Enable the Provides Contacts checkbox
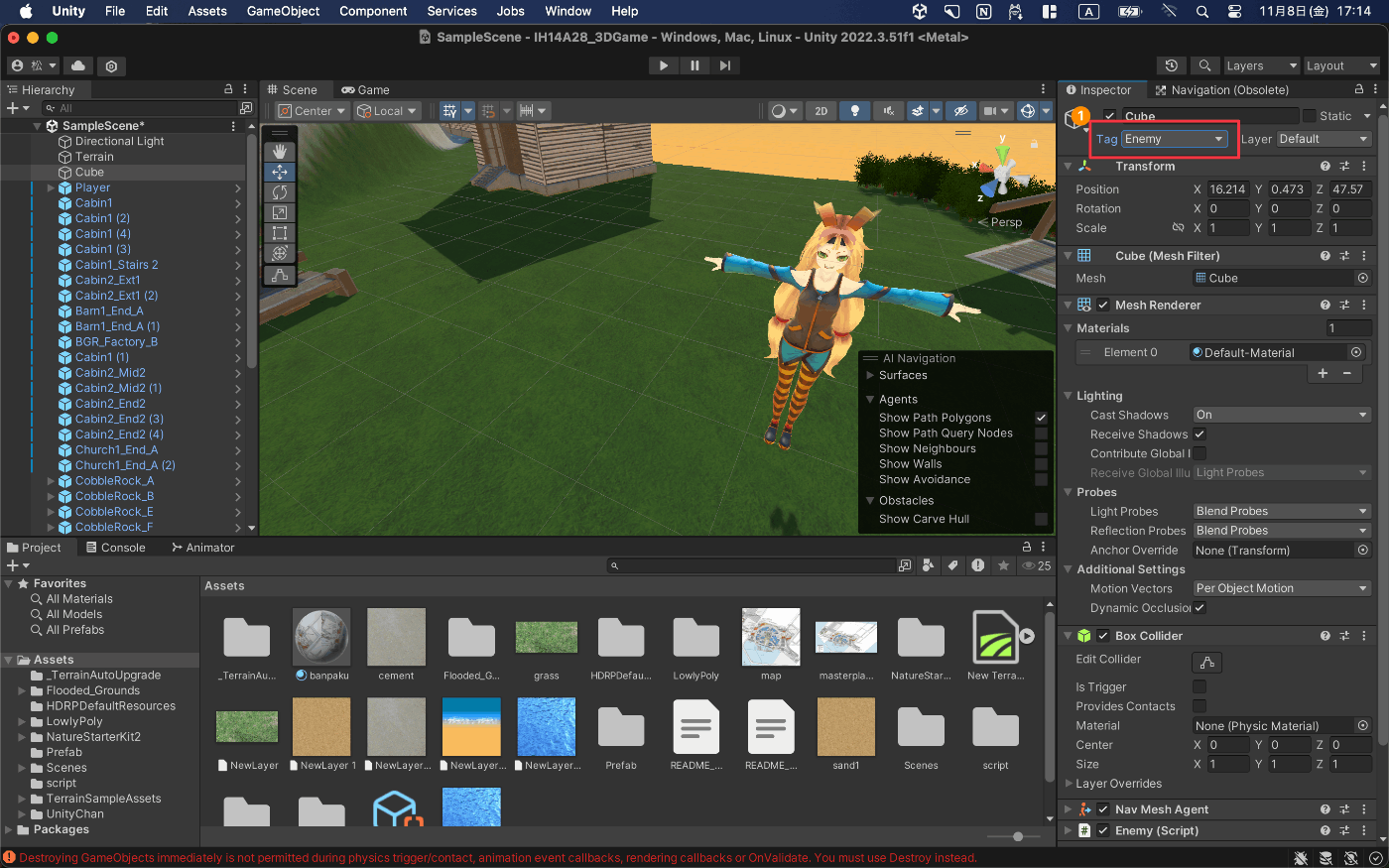1389x868 pixels. (1199, 706)
